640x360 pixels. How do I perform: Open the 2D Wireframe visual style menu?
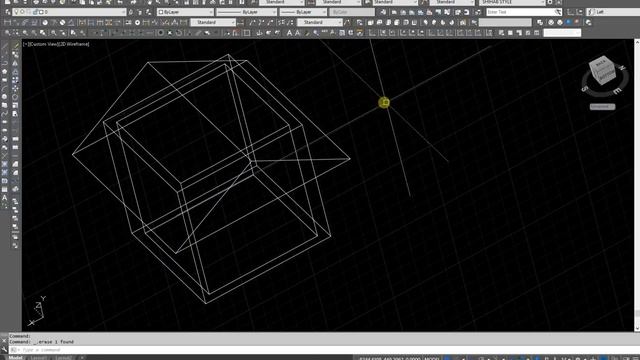pos(73,44)
